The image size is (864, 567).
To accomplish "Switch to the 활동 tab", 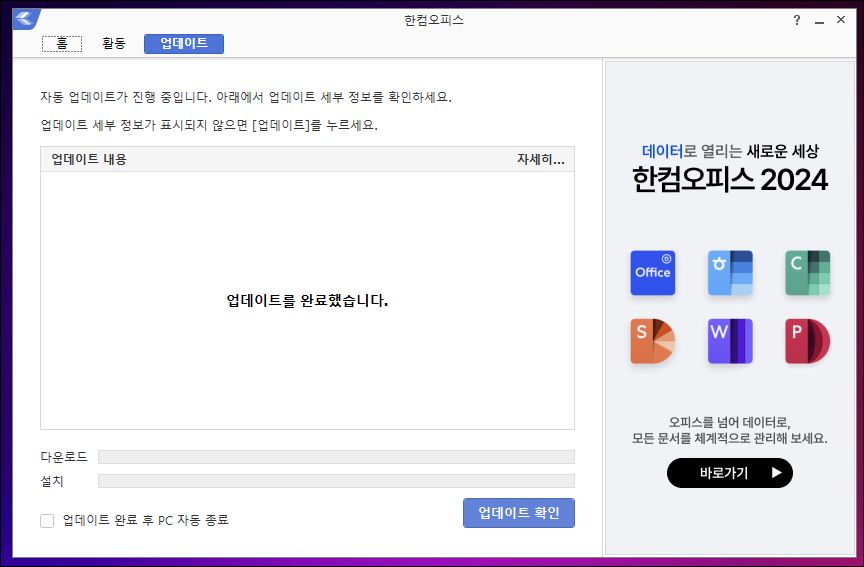I will click(x=114, y=44).
